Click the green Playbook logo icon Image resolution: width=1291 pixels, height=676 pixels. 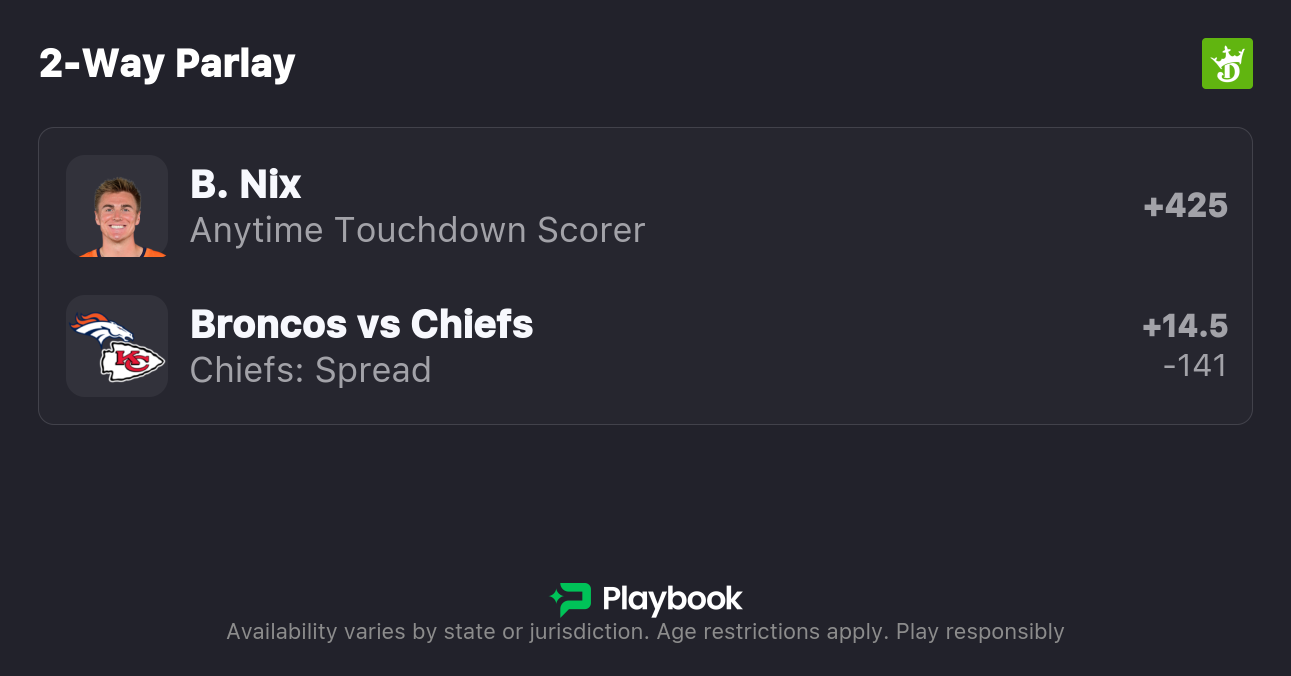[x=571, y=599]
